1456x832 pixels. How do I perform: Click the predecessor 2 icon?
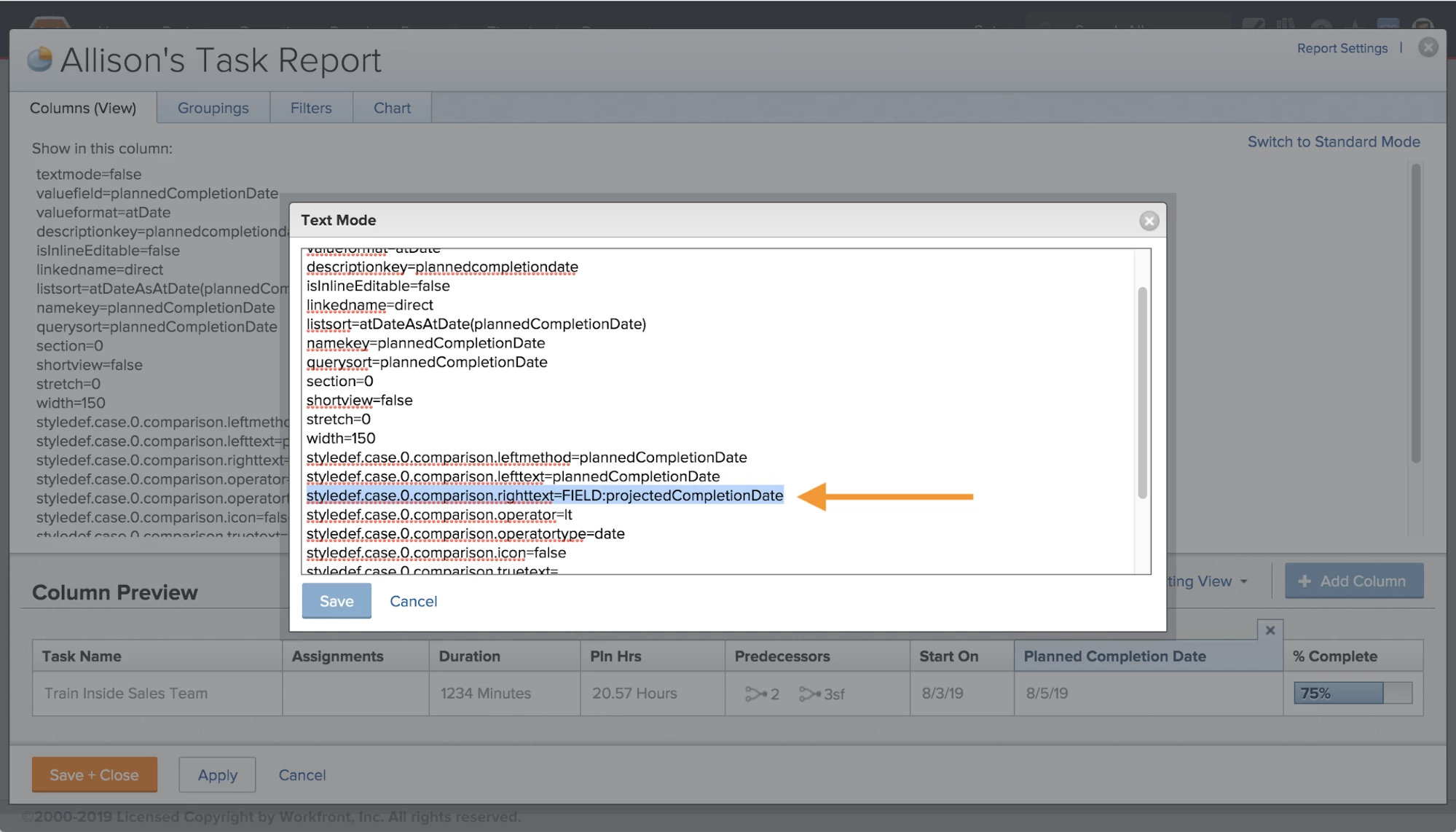(x=755, y=694)
